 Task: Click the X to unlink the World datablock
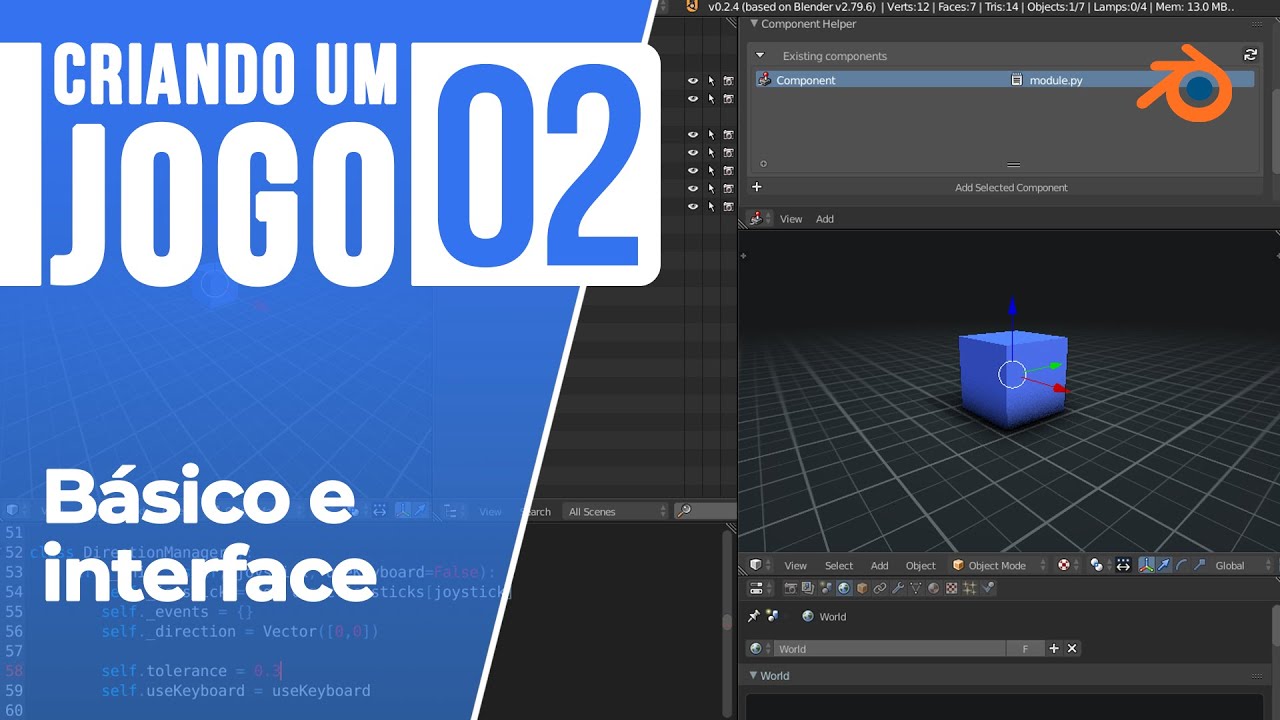(x=1072, y=648)
